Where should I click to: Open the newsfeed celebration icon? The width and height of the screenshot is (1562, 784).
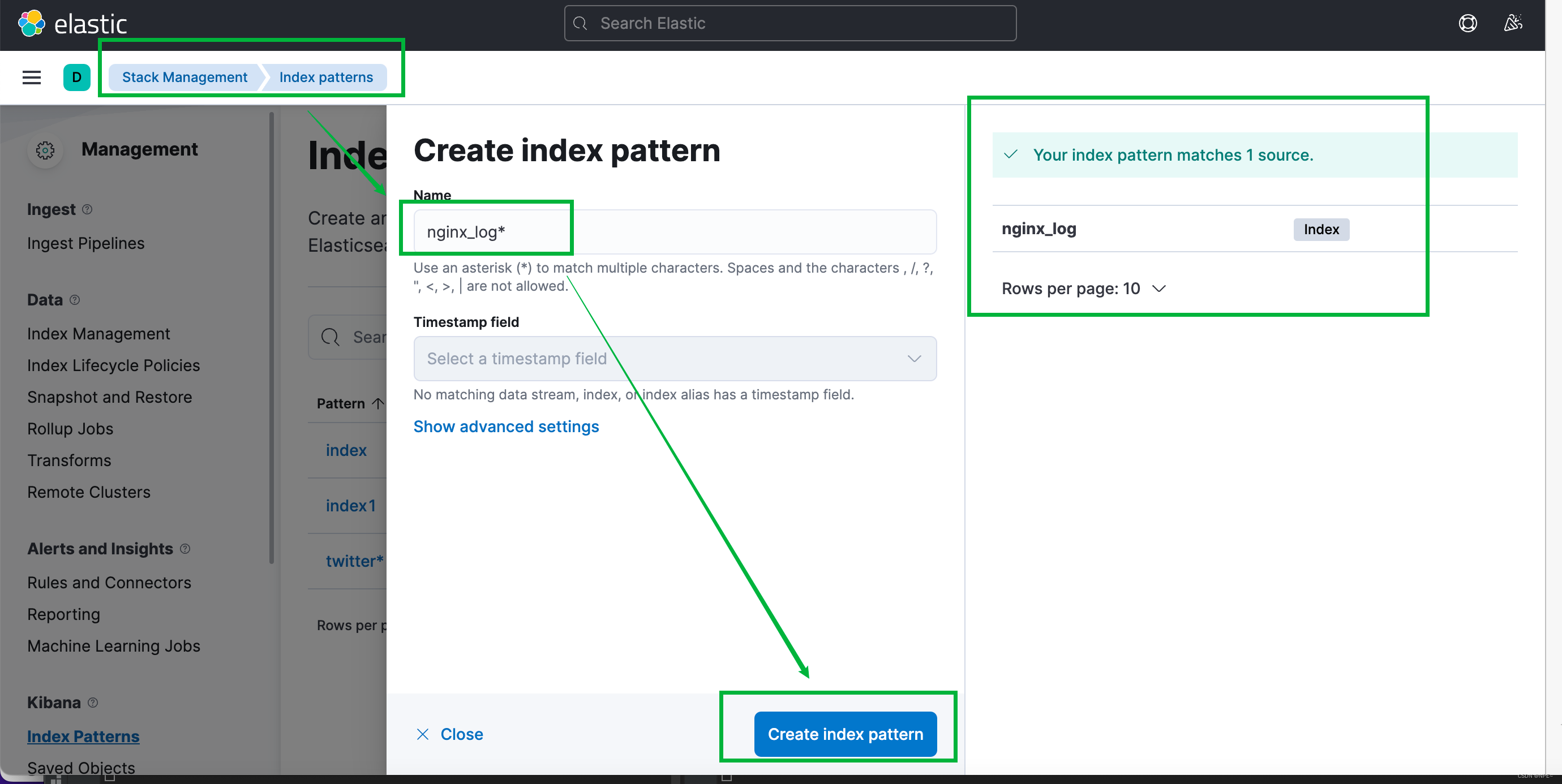tap(1512, 23)
